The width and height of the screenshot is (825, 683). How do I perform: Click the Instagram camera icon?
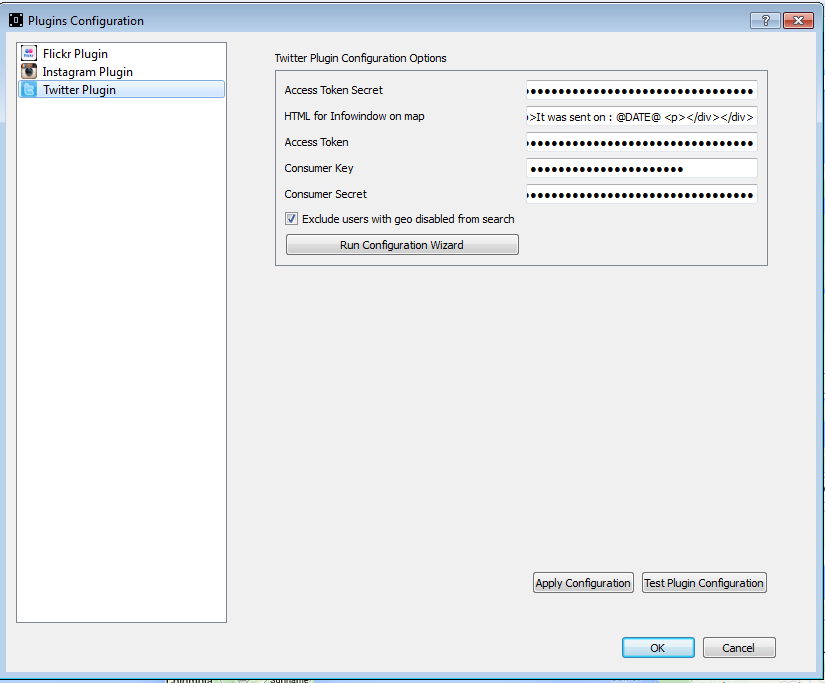click(29, 71)
